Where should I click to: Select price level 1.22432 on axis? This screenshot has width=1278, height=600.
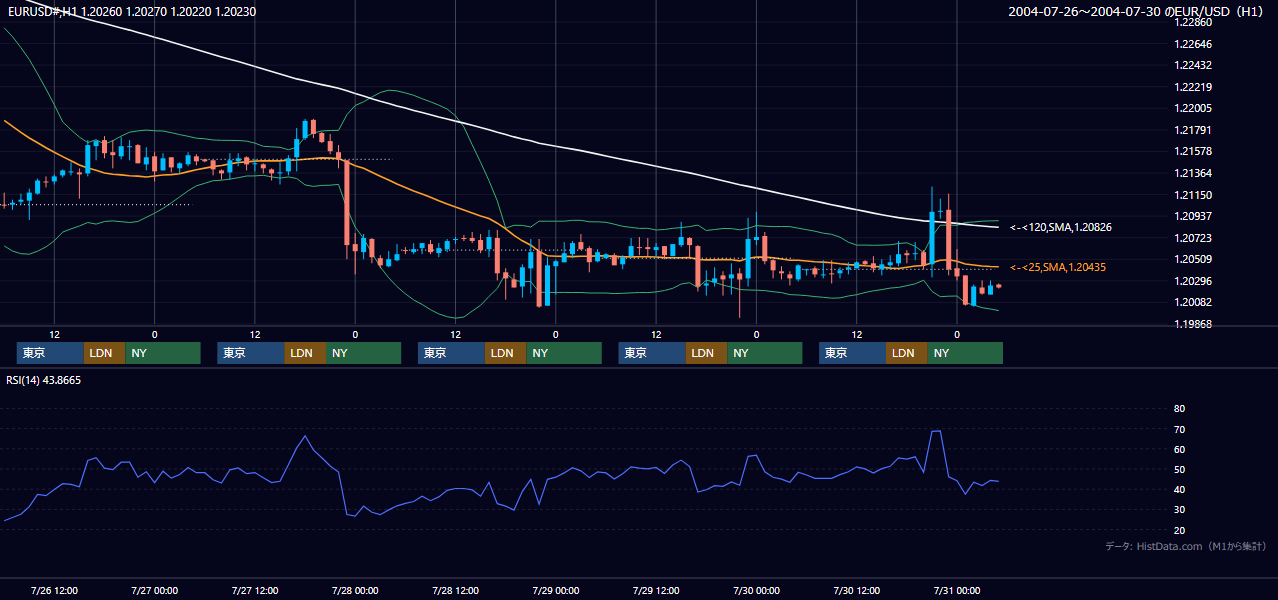pyautogui.click(x=1193, y=66)
